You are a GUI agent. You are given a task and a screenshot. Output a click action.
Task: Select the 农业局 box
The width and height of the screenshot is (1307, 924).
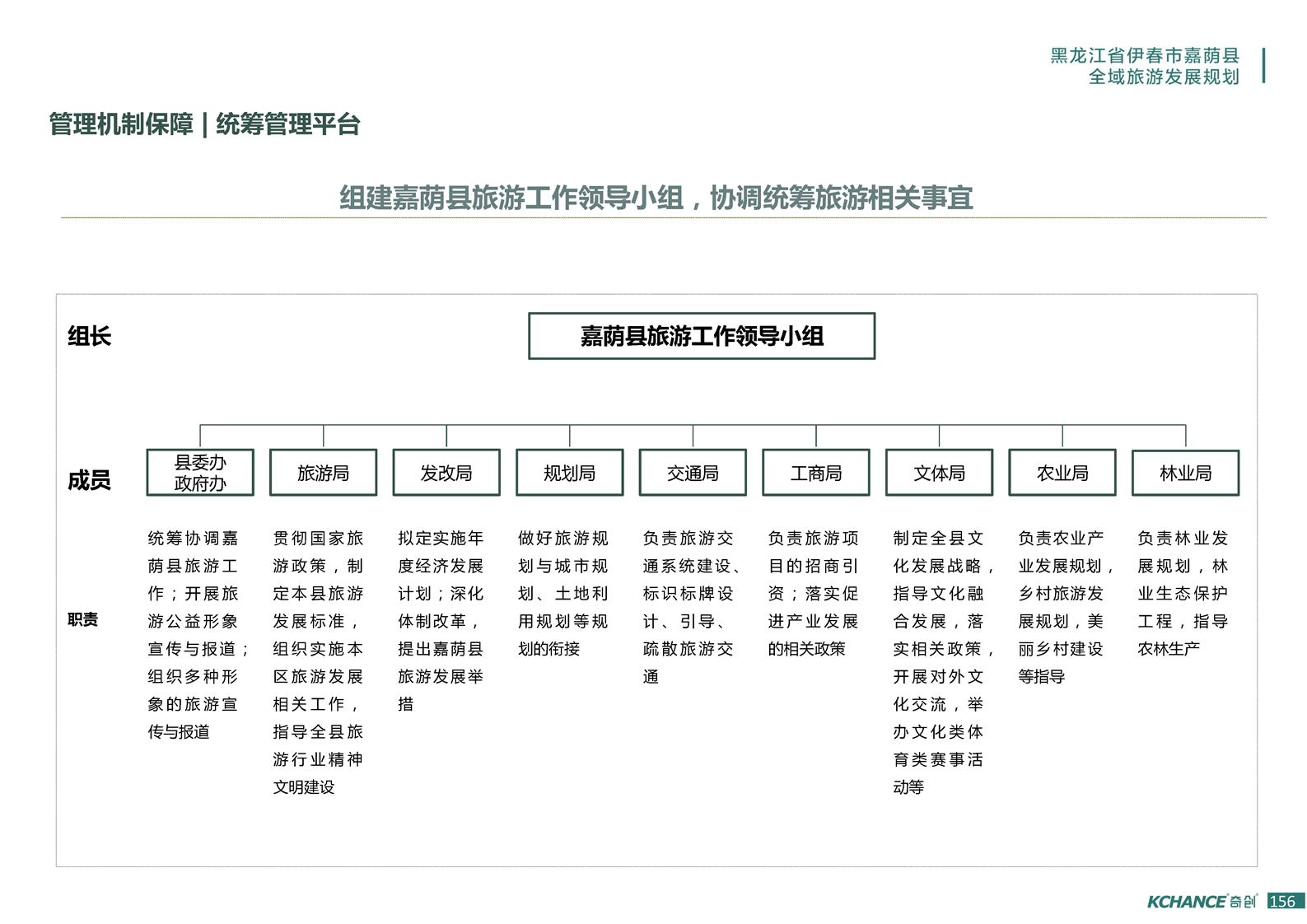(x=1062, y=473)
